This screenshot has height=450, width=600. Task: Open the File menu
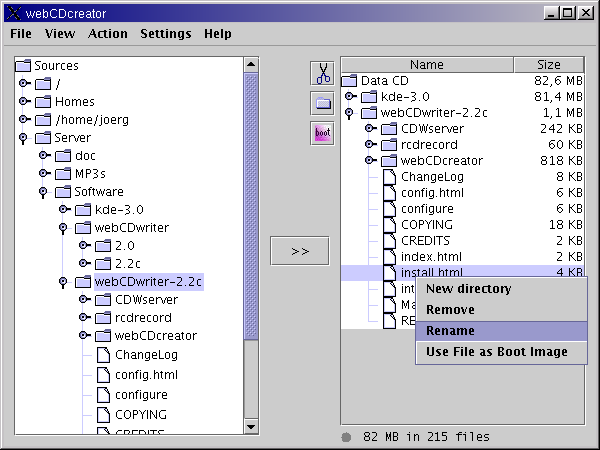click(21, 34)
